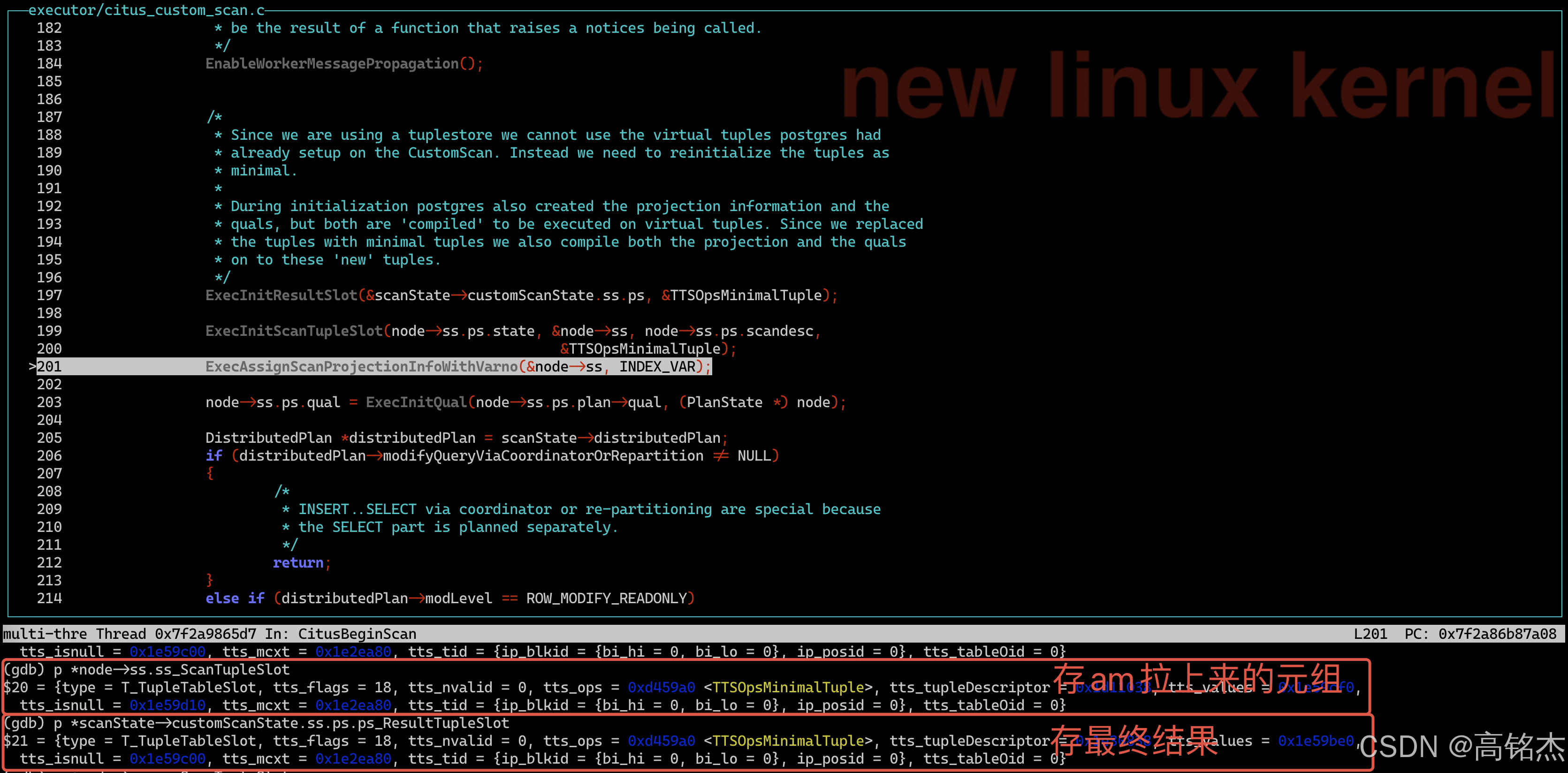Click the return keyword on line 212
The height and width of the screenshot is (773, 1568).
(x=297, y=562)
